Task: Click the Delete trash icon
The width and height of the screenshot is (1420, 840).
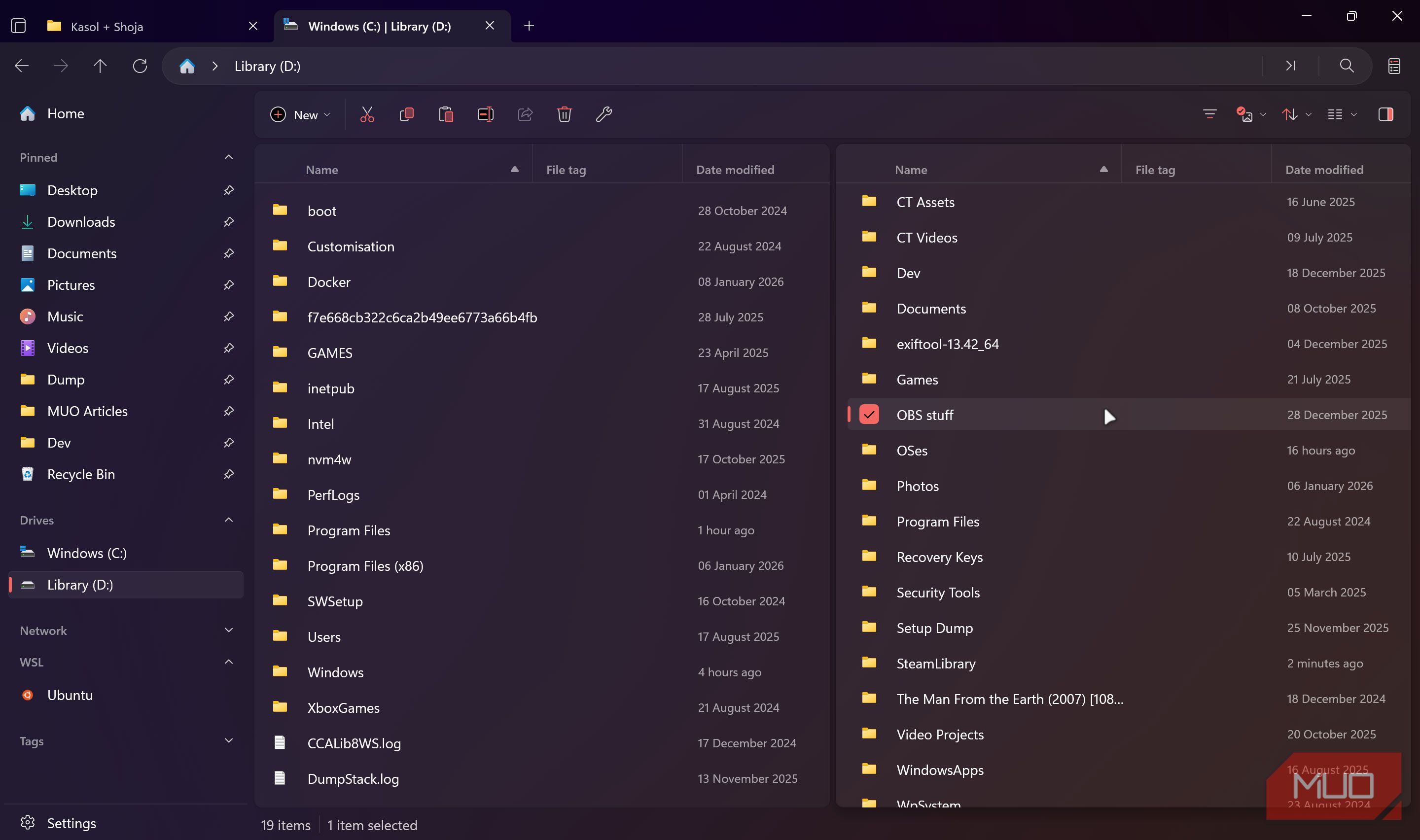Action: [x=564, y=115]
